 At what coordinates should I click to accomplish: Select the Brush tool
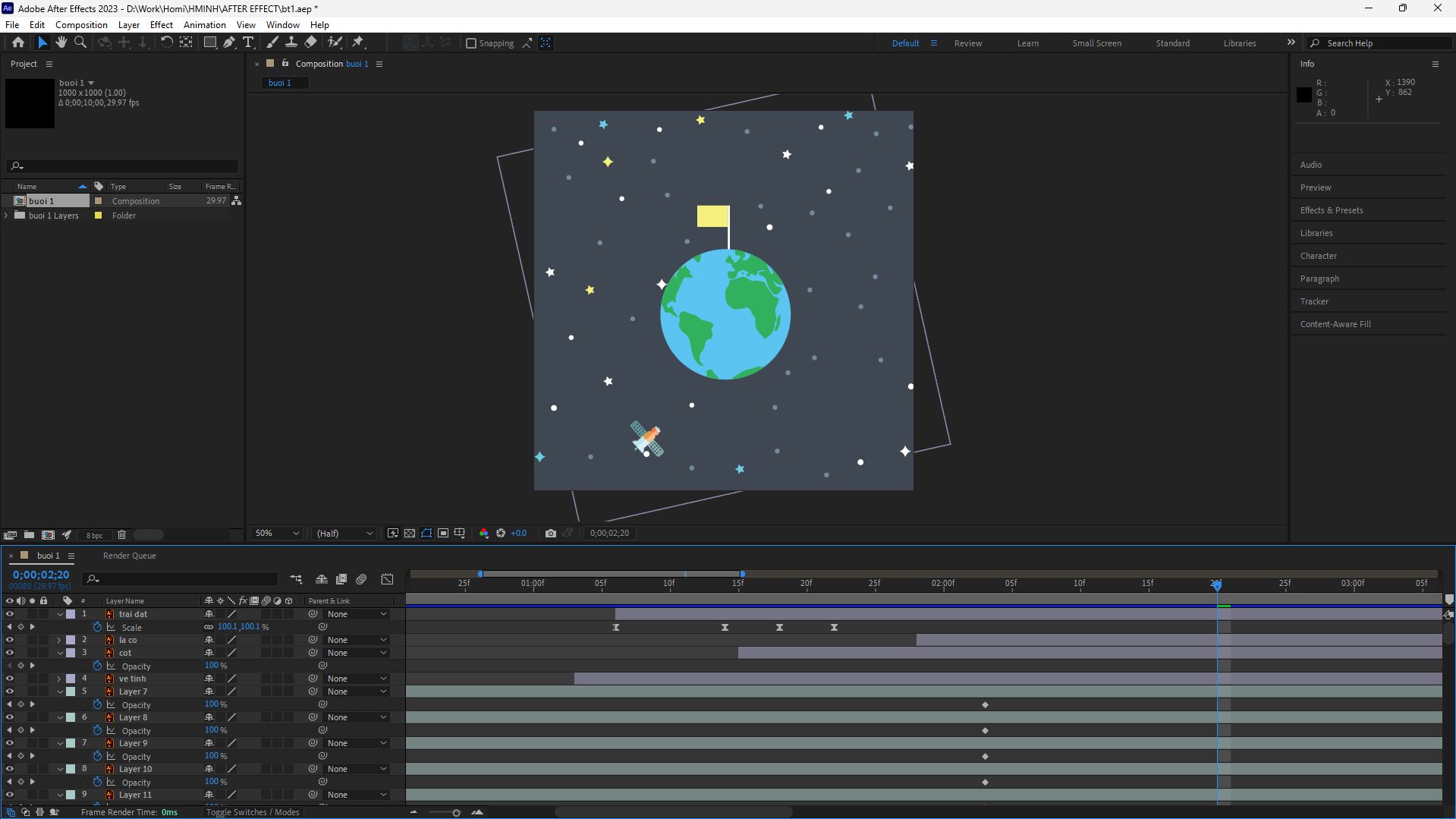tap(272, 43)
